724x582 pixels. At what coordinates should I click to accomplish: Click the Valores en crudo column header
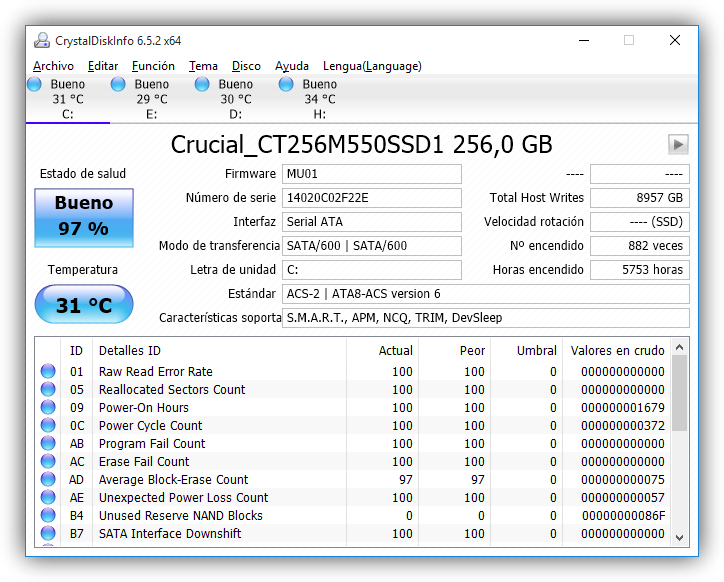[x=617, y=351]
